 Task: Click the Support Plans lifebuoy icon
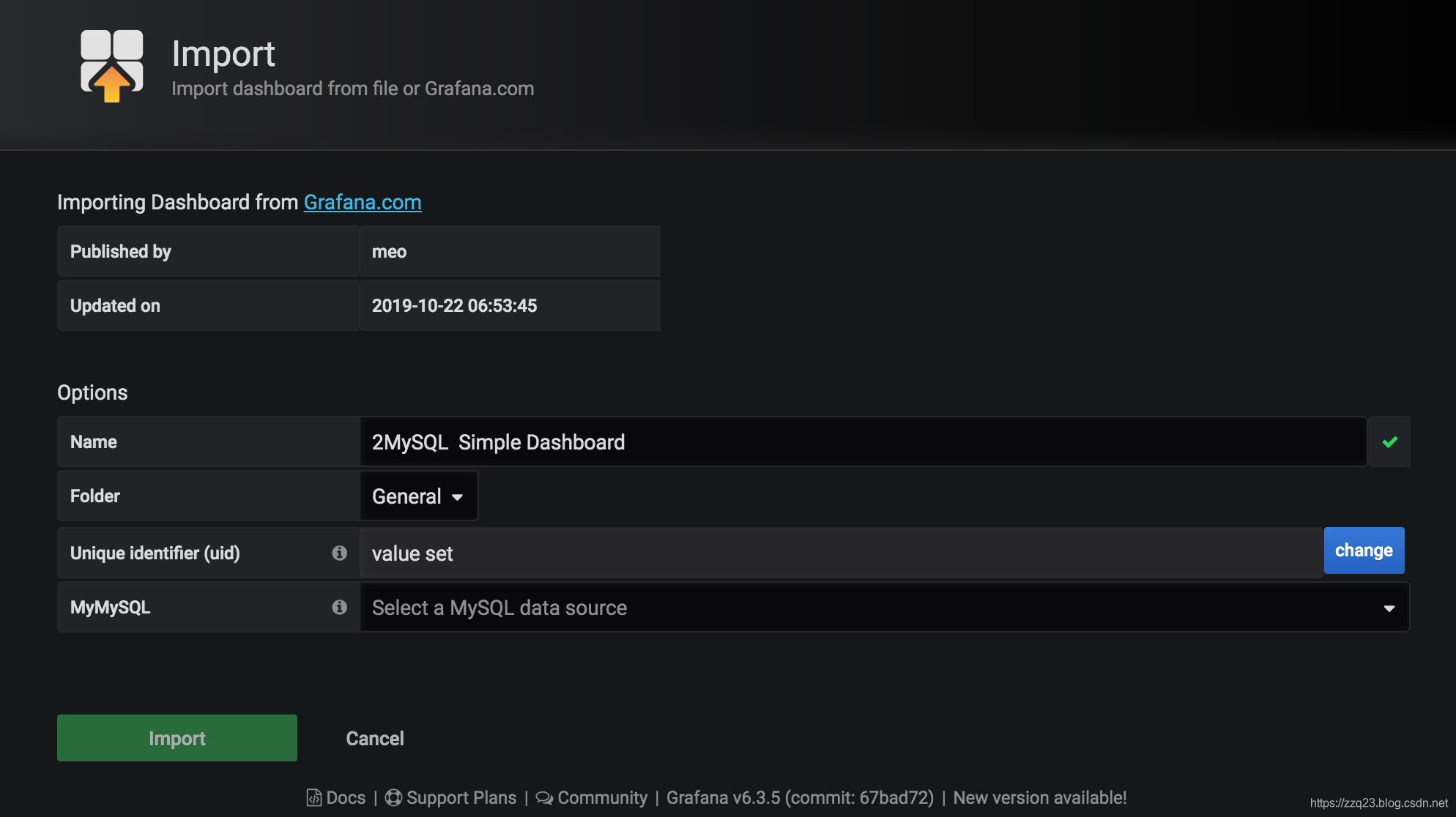click(393, 798)
